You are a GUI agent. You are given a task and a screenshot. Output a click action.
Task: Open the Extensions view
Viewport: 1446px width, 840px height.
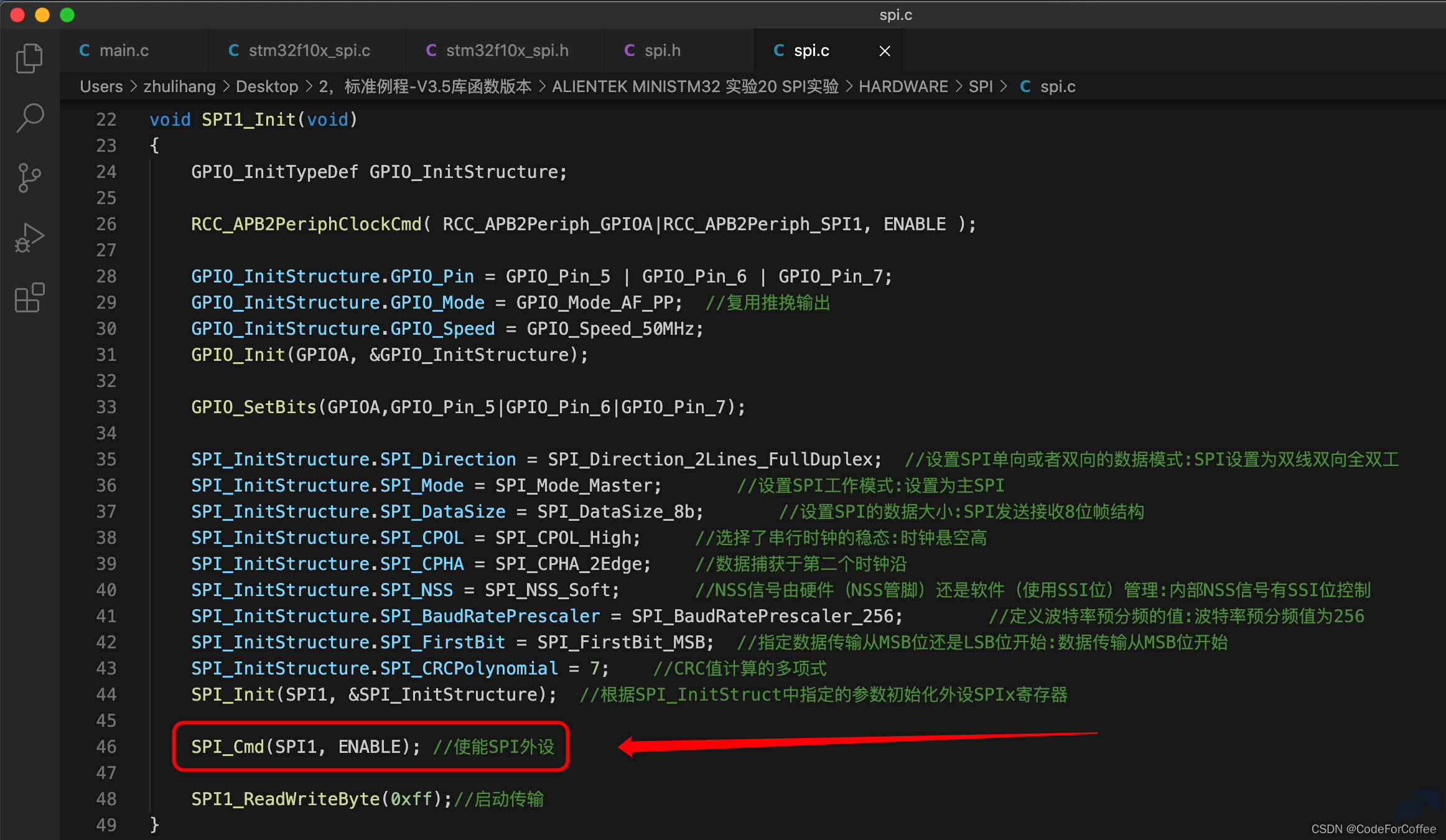click(29, 297)
